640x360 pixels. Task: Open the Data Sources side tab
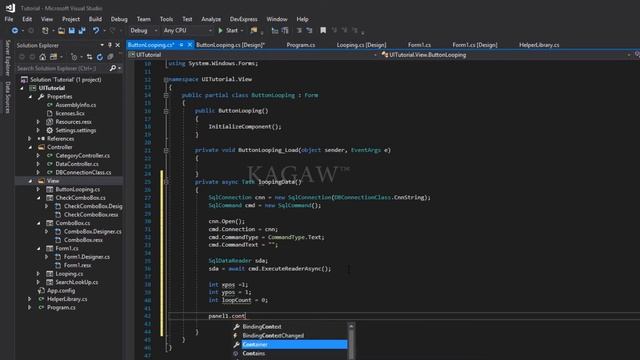pyautogui.click(x=7, y=97)
